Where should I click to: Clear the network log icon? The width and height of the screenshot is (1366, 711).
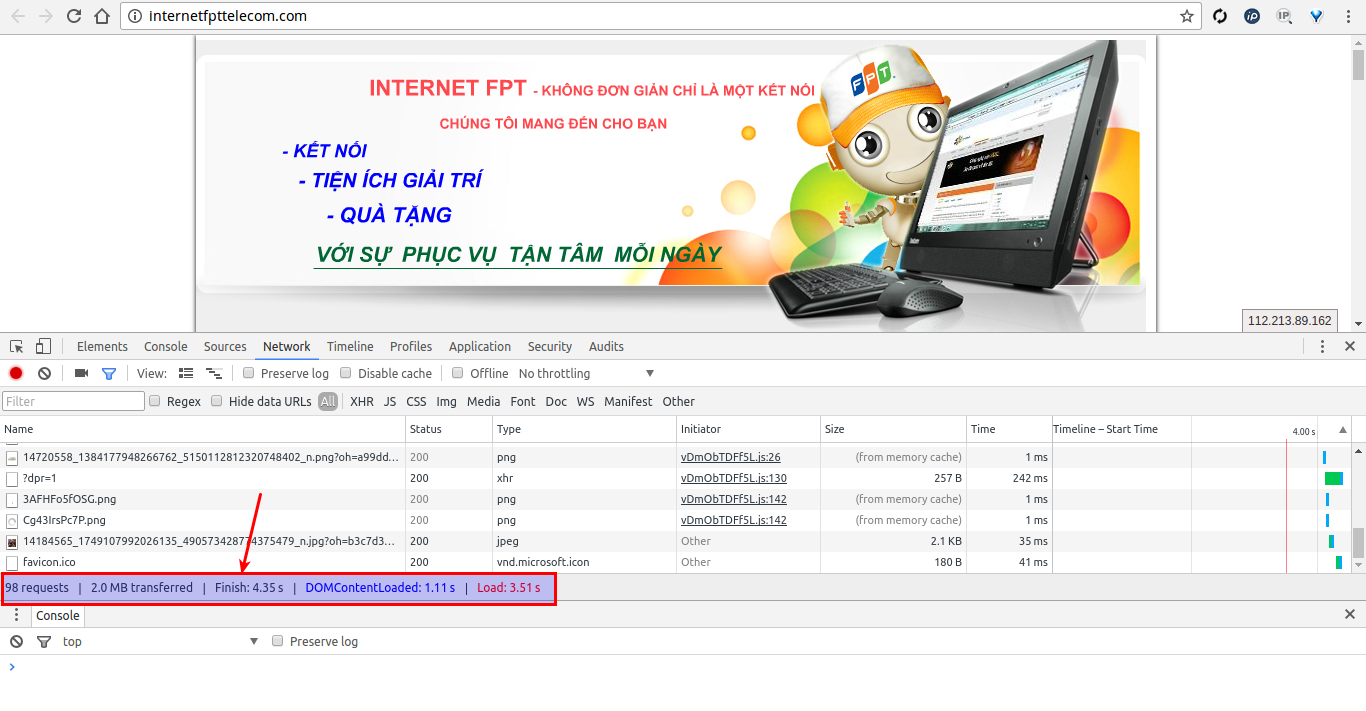(44, 373)
